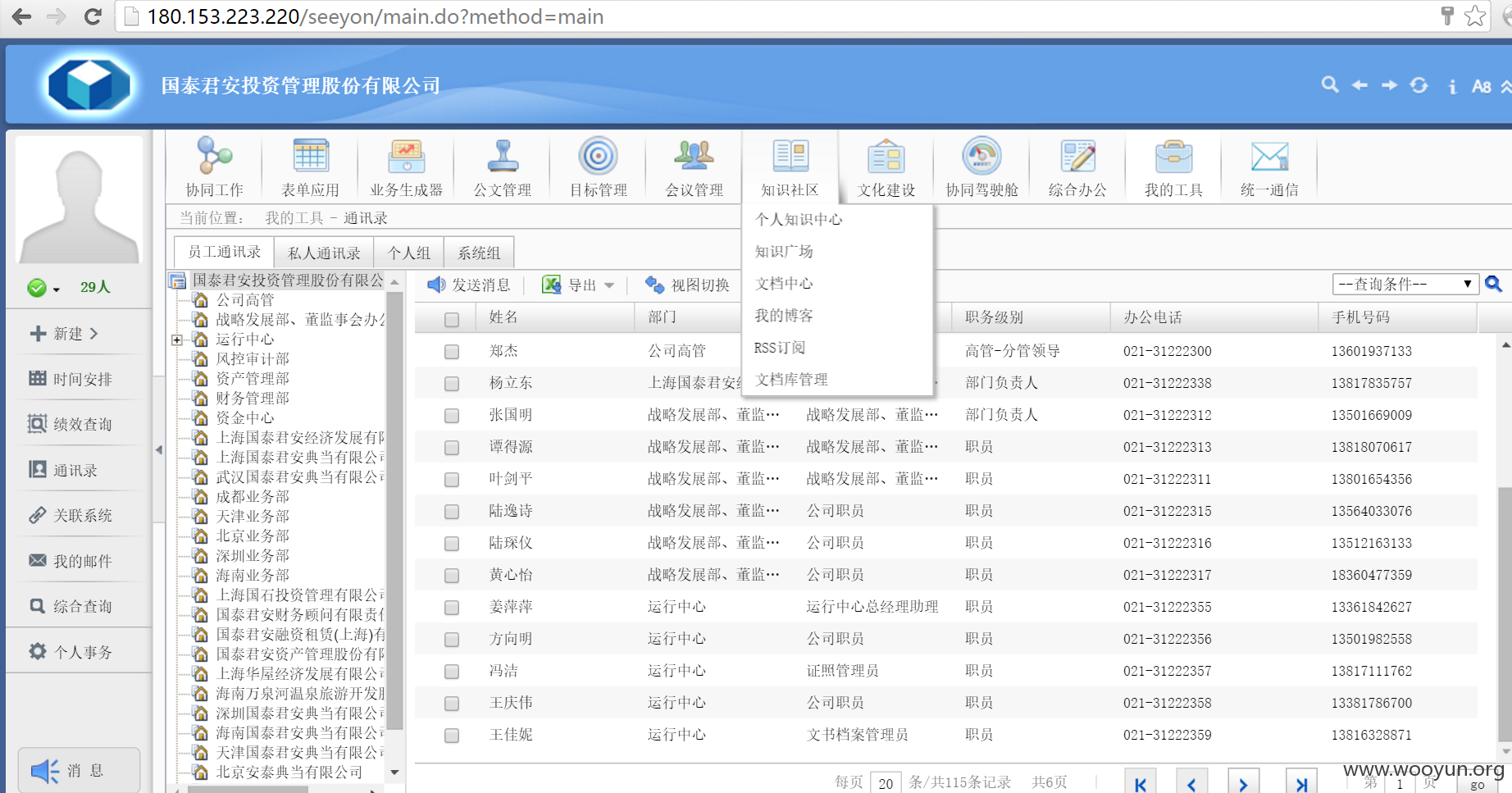The image size is (1512, 793).
Task: Expand the 新建 submenu
Action: [x=94, y=334]
